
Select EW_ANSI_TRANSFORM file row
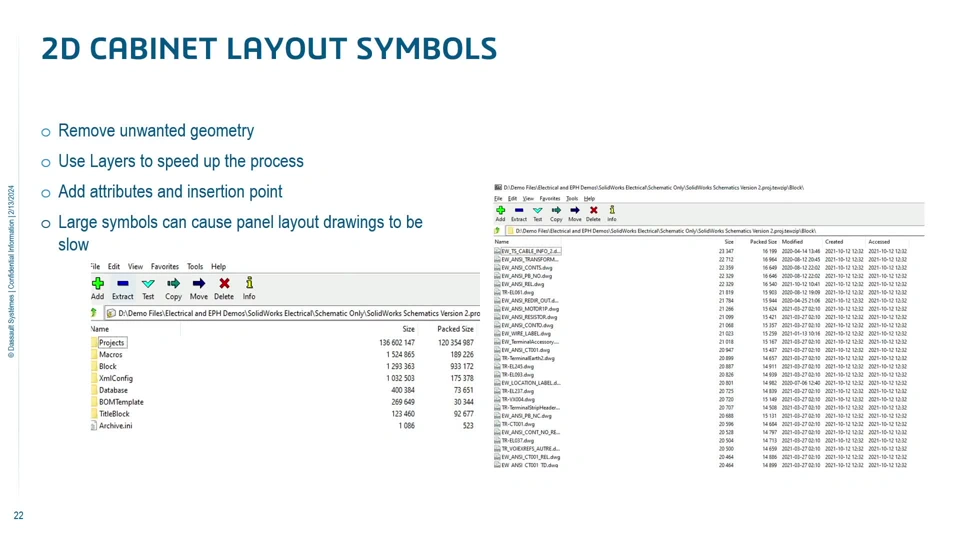701,260
